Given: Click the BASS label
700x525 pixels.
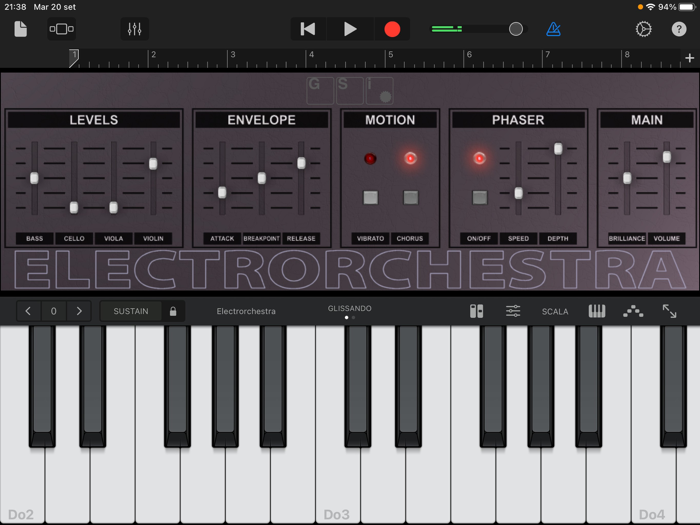Looking at the screenshot, I should click(x=34, y=238).
